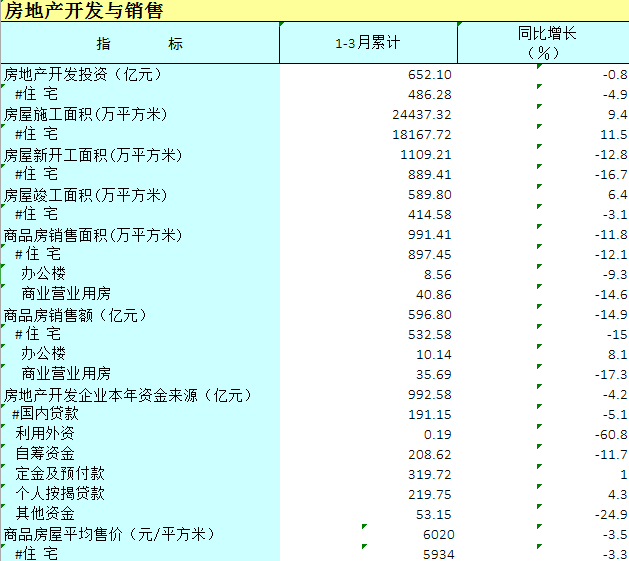Select the 个人按揭贷款 value 219.75
This screenshot has width=629, height=561.
coord(430,495)
